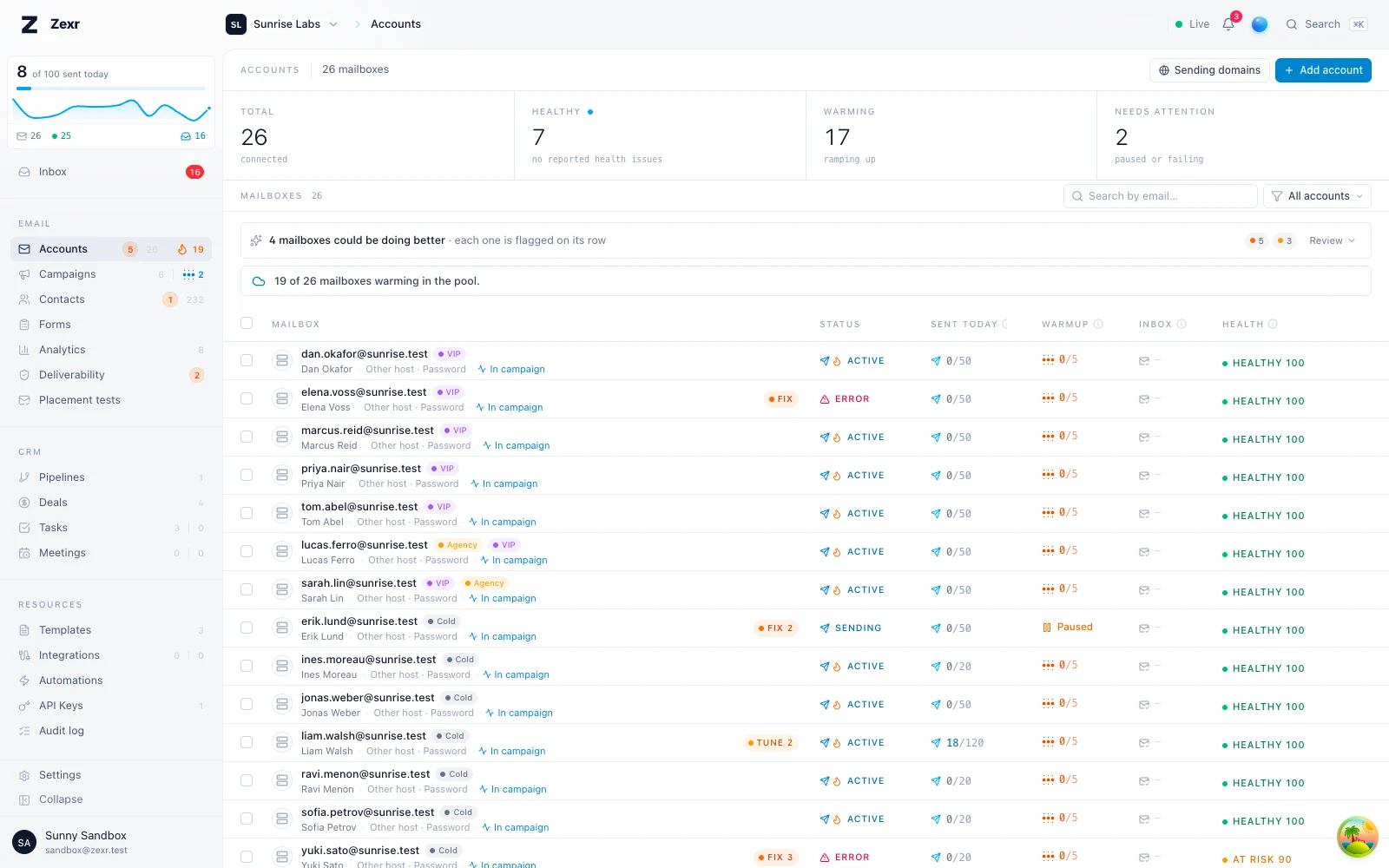The height and width of the screenshot is (868, 1389).
Task: Click the pulse icon beside In campaign on sarah.lin row
Action: pos(473,598)
